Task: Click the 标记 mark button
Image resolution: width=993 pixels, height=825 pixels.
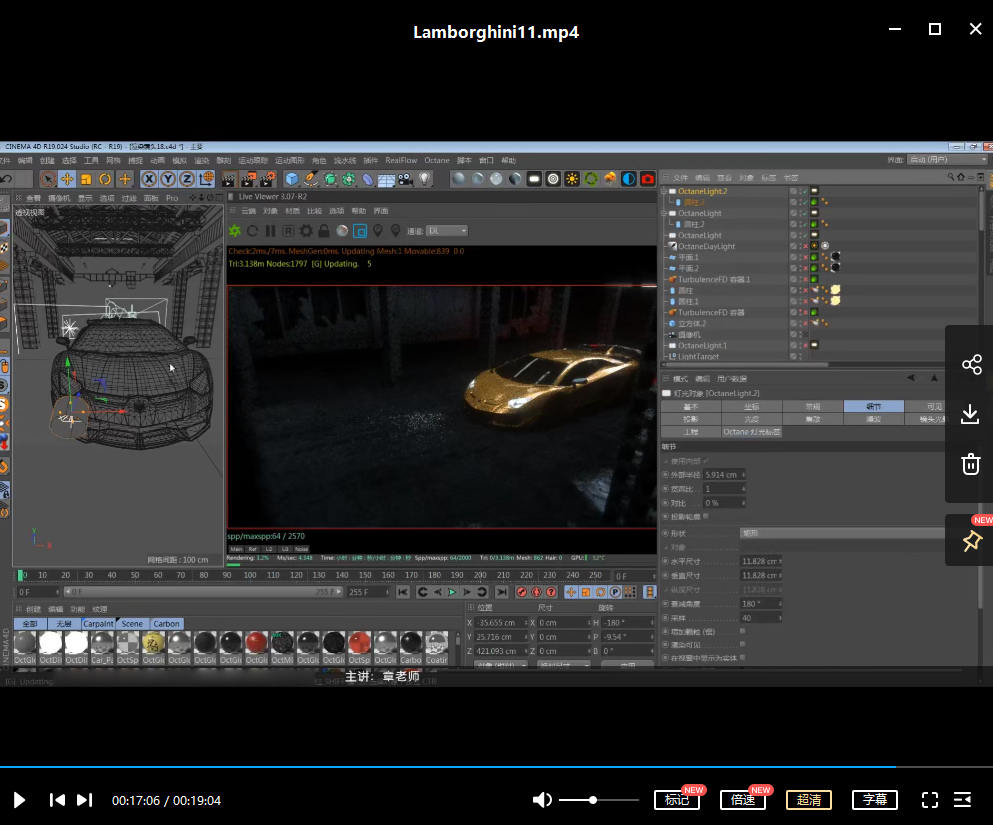Action: (677, 800)
